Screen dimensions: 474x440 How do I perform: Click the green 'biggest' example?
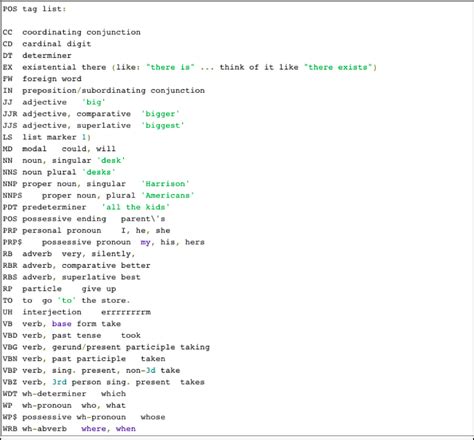pos(163,126)
